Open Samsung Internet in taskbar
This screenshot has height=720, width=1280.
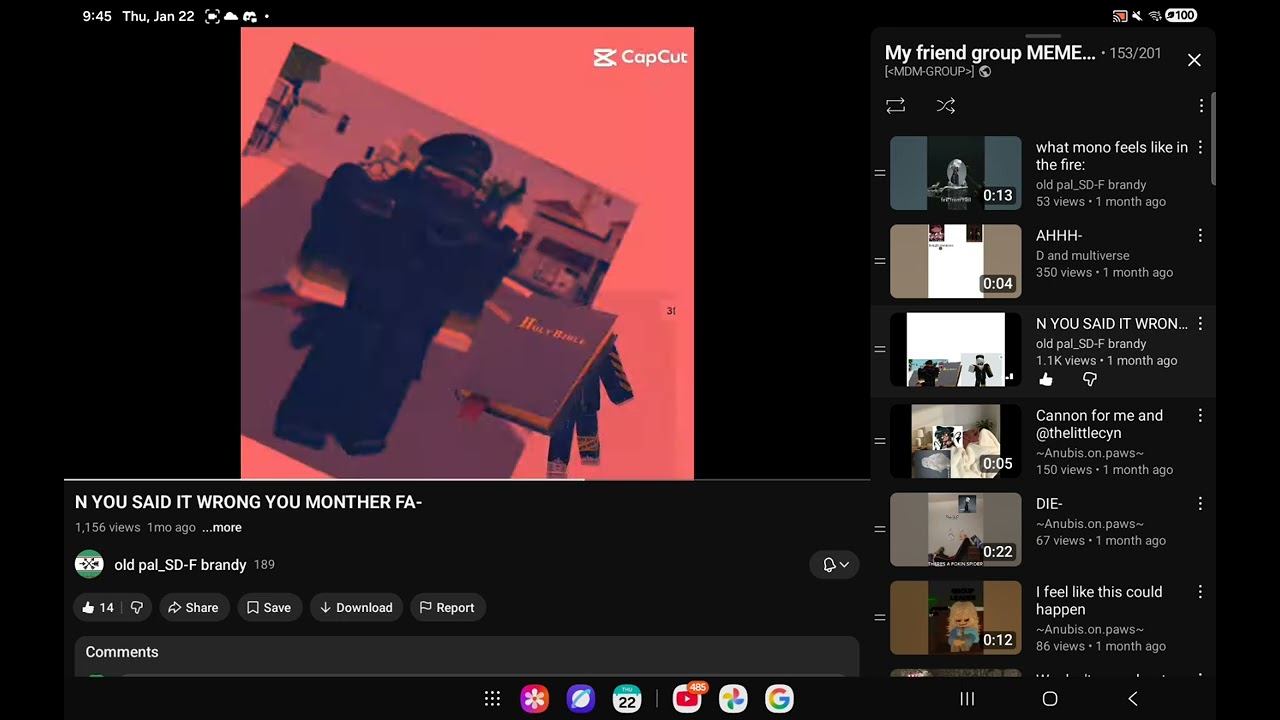(x=581, y=699)
